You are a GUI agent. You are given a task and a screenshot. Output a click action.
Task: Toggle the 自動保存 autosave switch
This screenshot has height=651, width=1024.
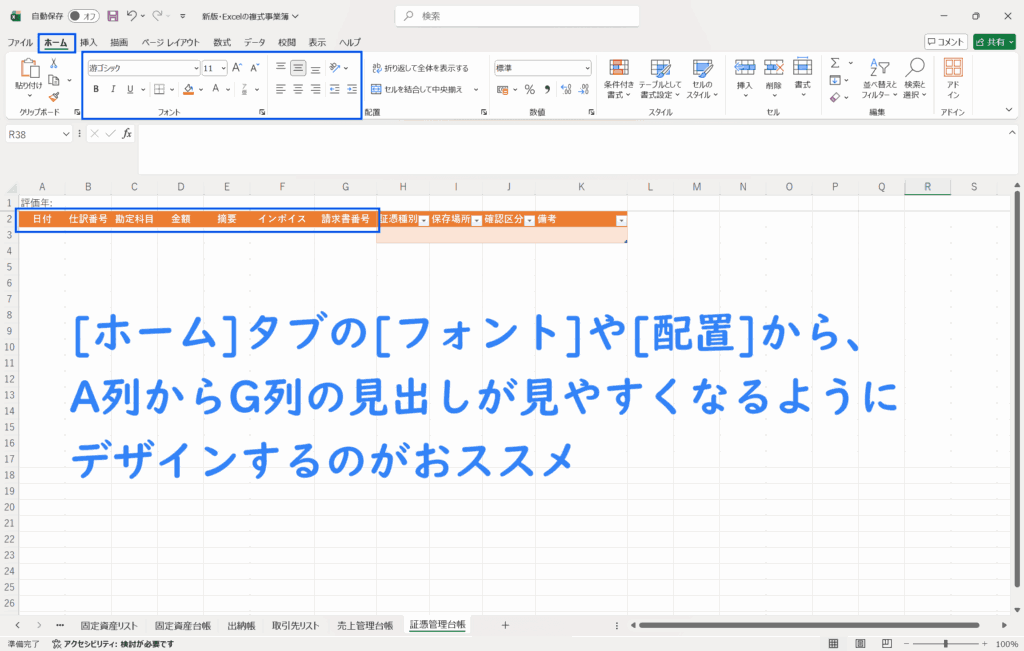tap(84, 16)
